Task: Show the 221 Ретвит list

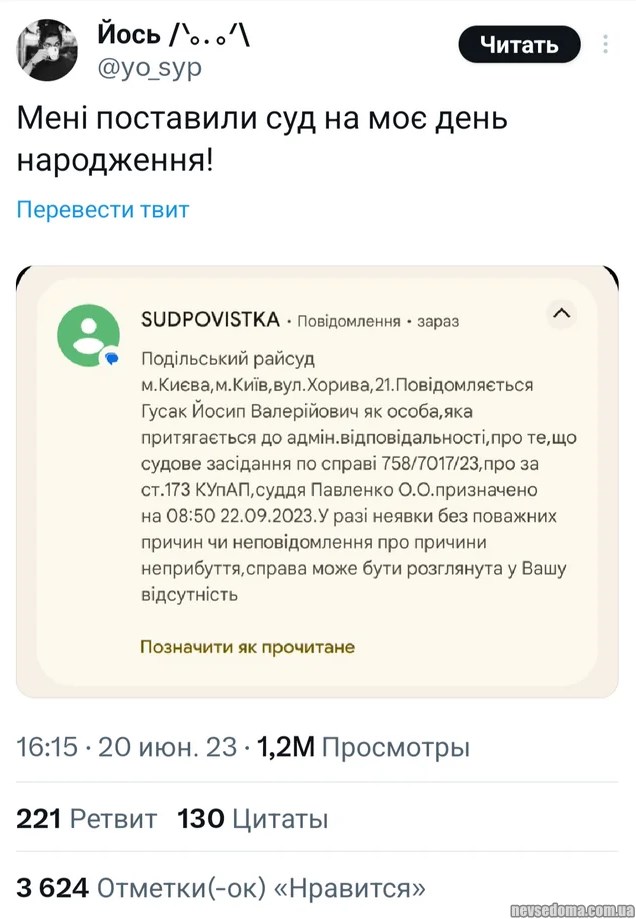Action: (86, 820)
